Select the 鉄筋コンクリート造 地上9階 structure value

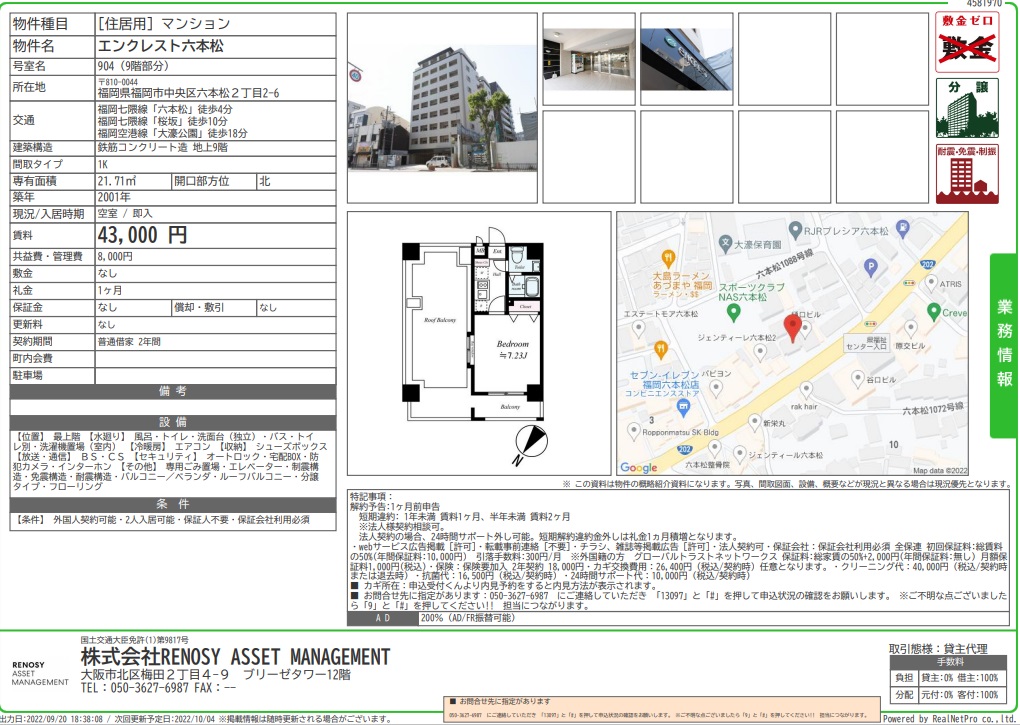coord(163,148)
